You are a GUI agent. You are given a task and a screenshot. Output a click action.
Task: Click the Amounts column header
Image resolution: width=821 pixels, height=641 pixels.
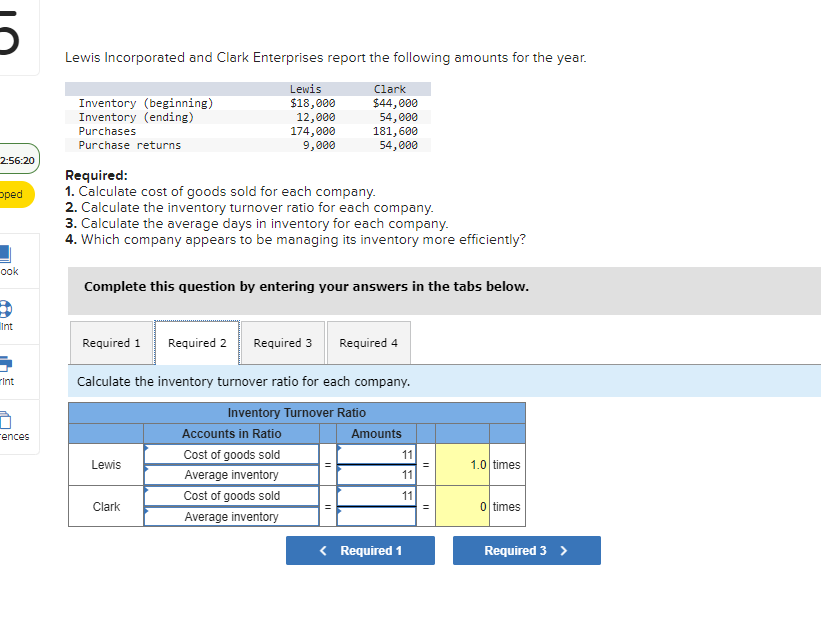pyautogui.click(x=376, y=434)
